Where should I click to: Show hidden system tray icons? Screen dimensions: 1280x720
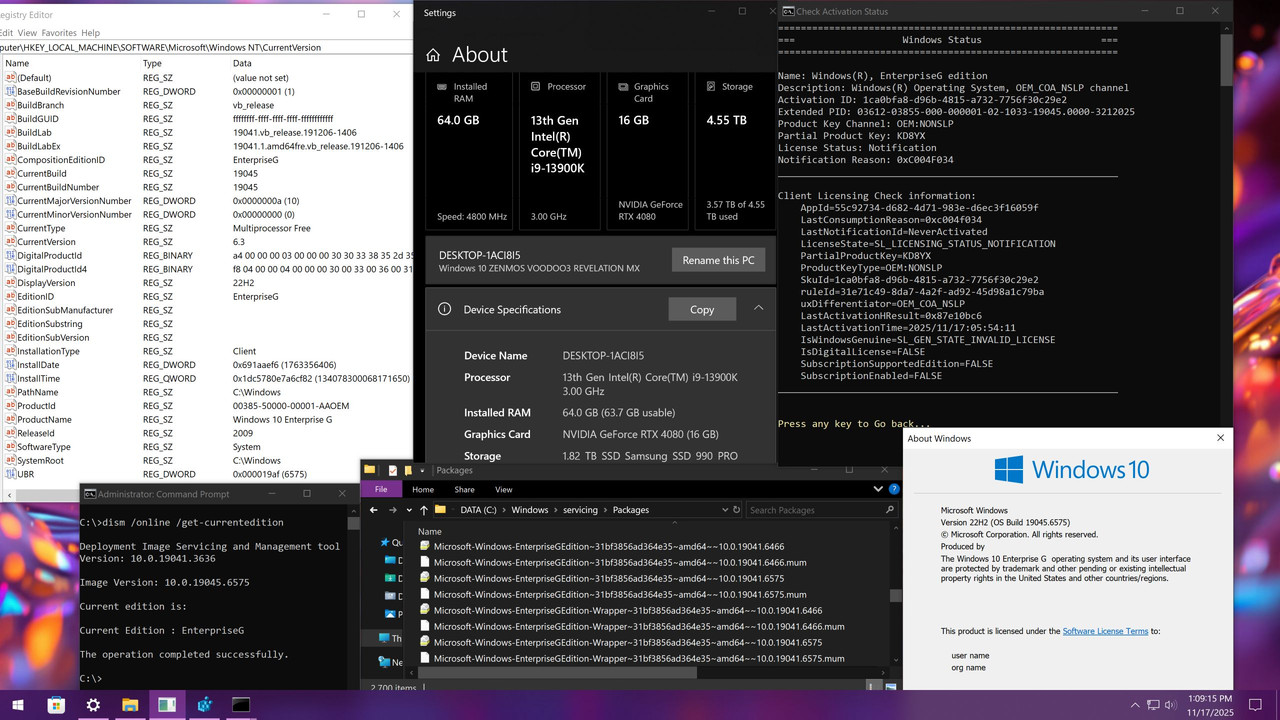[x=1135, y=706]
